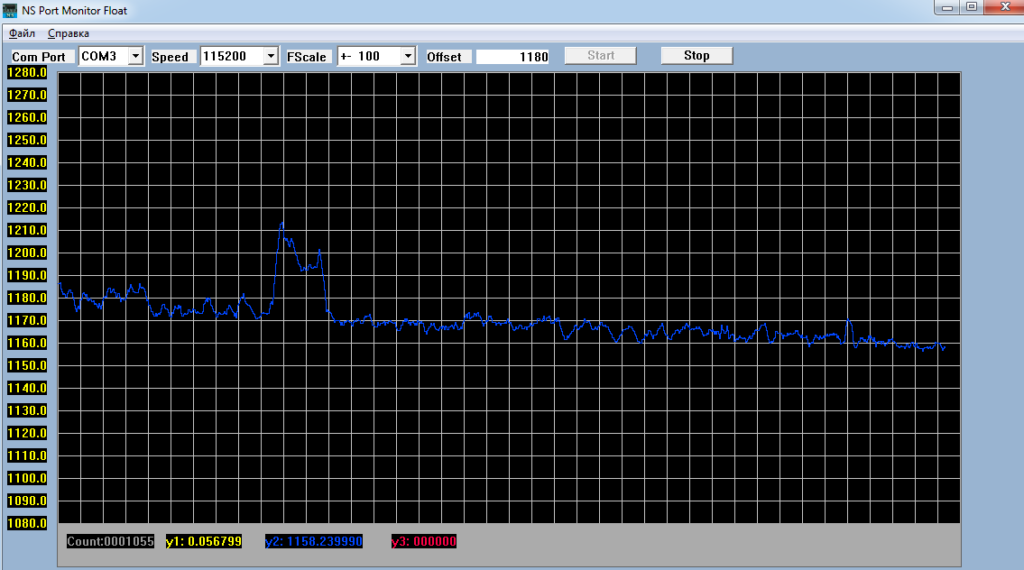This screenshot has width=1024, height=570.
Task: Minimize the NS Port Monitor window
Action: pos(945,8)
